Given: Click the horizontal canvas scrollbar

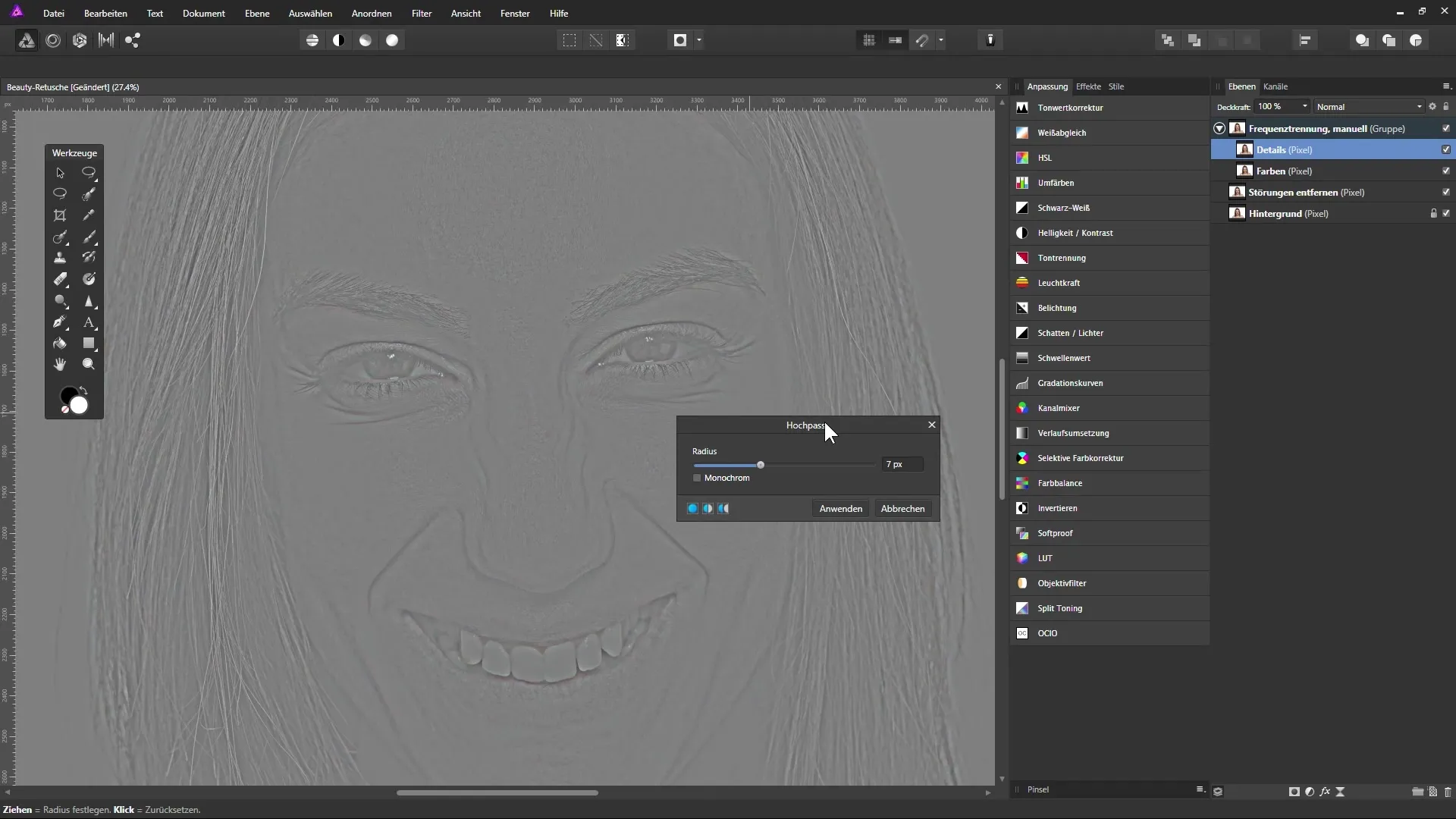Looking at the screenshot, I should click(497, 793).
